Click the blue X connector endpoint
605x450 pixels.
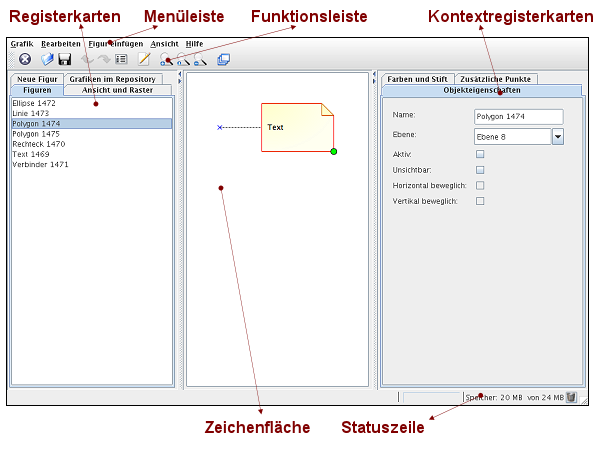(x=220, y=127)
